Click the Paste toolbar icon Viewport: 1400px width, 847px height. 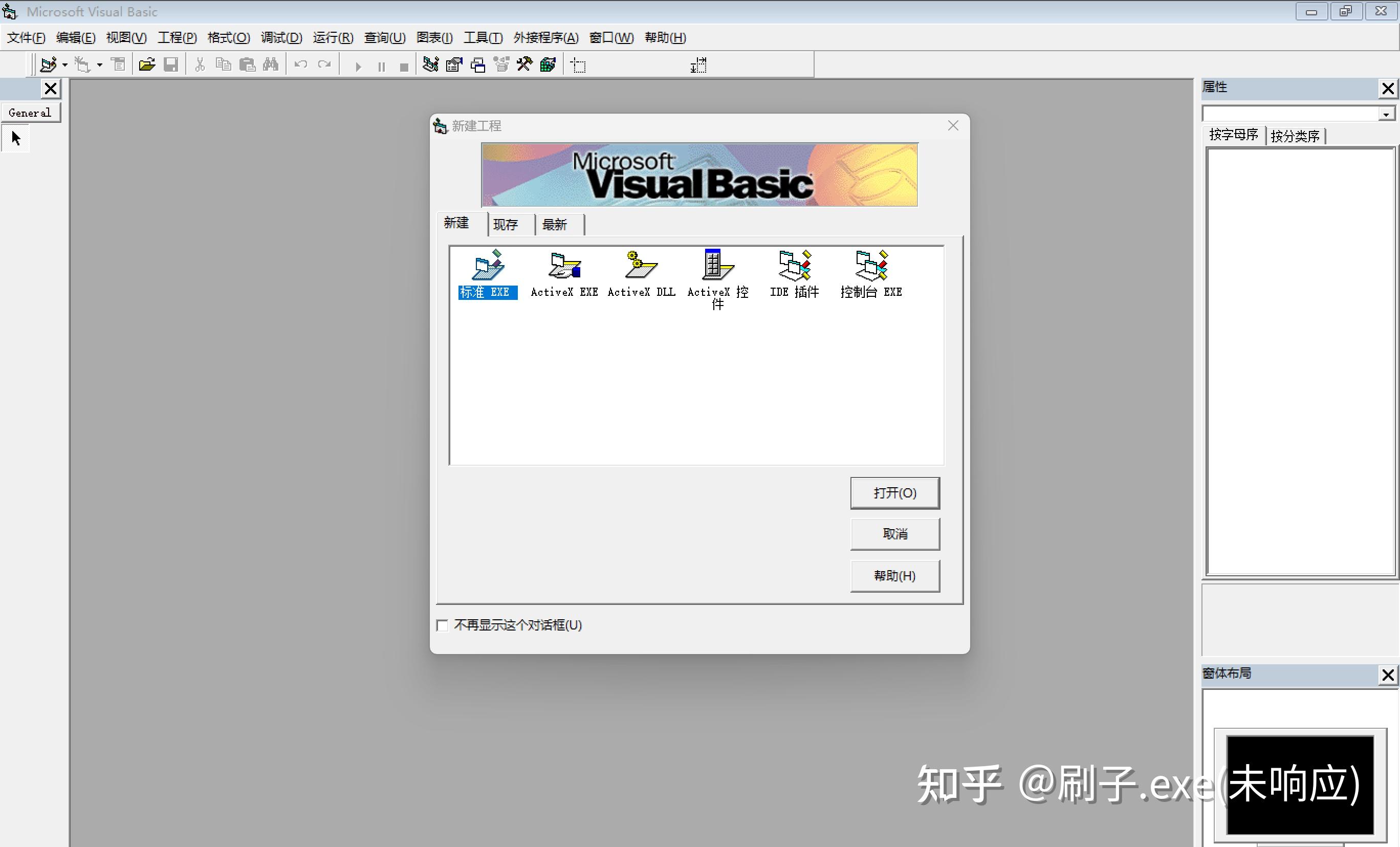pos(247,65)
